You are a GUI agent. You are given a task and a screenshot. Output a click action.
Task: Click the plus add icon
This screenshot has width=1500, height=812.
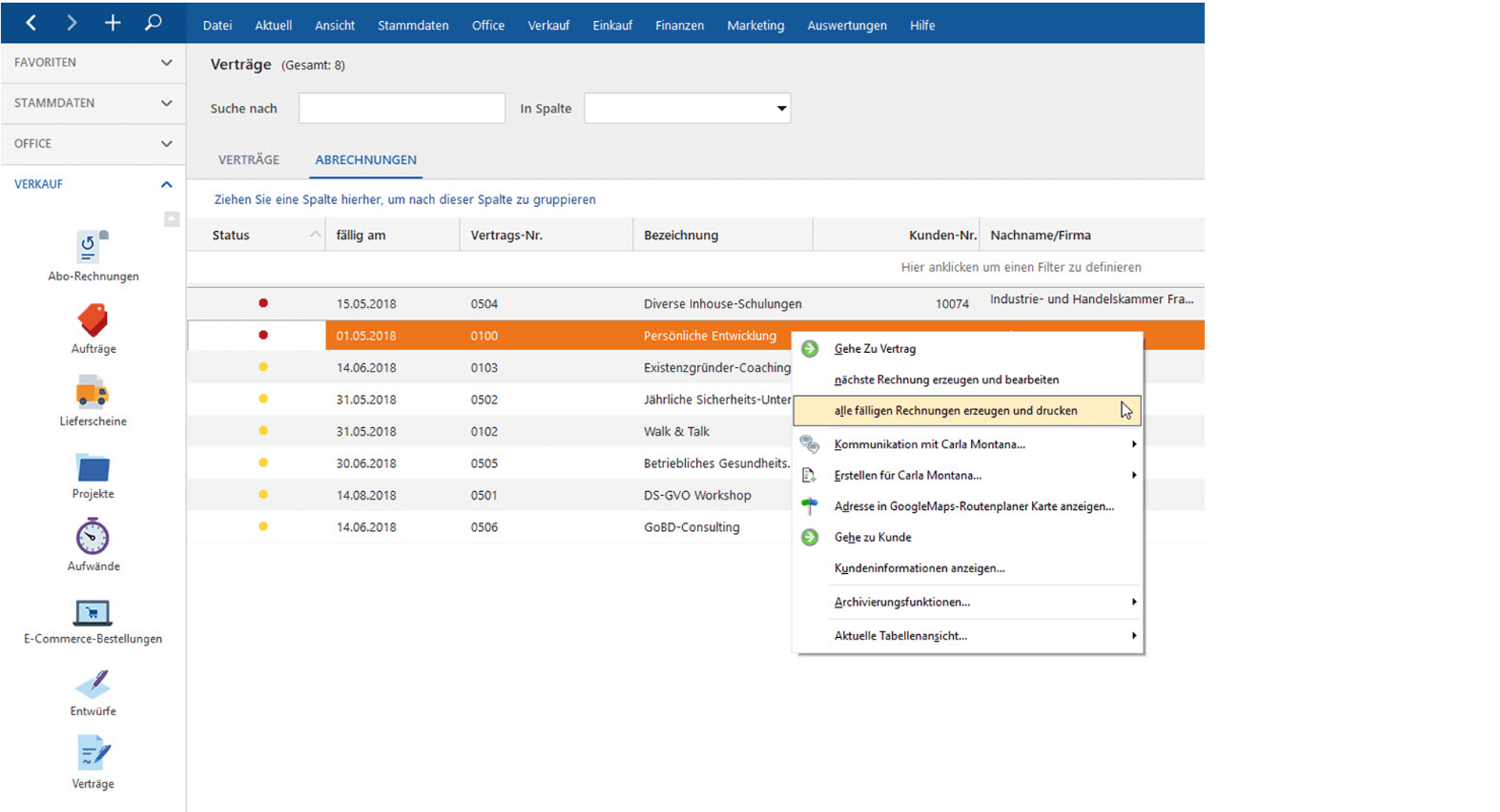[x=112, y=23]
